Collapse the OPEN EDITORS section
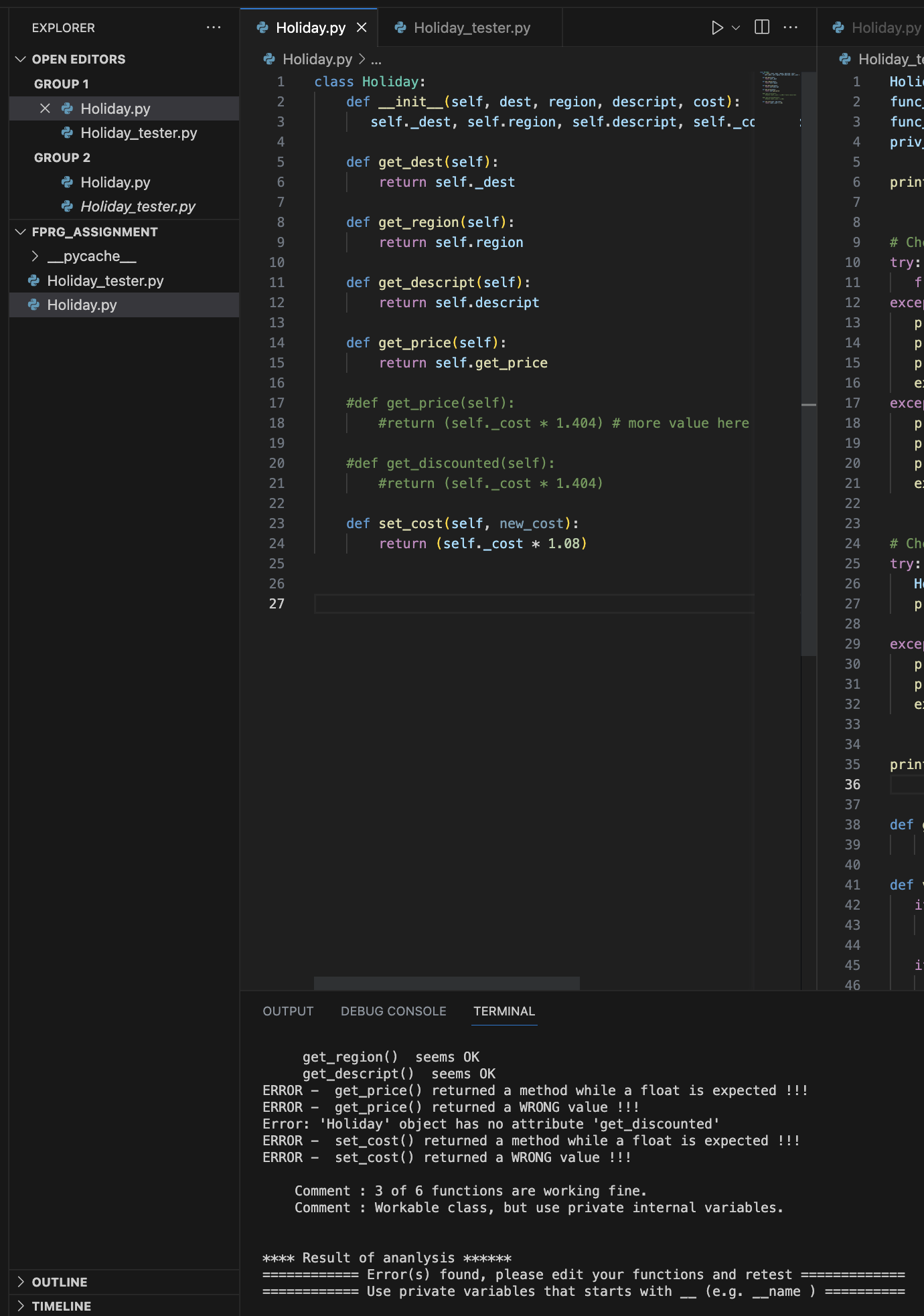924x1316 pixels. coord(78,59)
